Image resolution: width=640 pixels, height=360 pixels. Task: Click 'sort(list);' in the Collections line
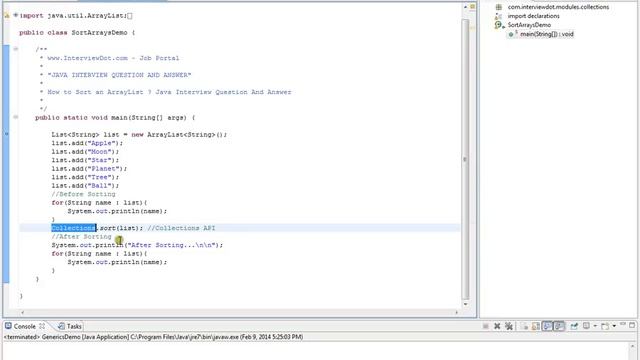(121, 228)
